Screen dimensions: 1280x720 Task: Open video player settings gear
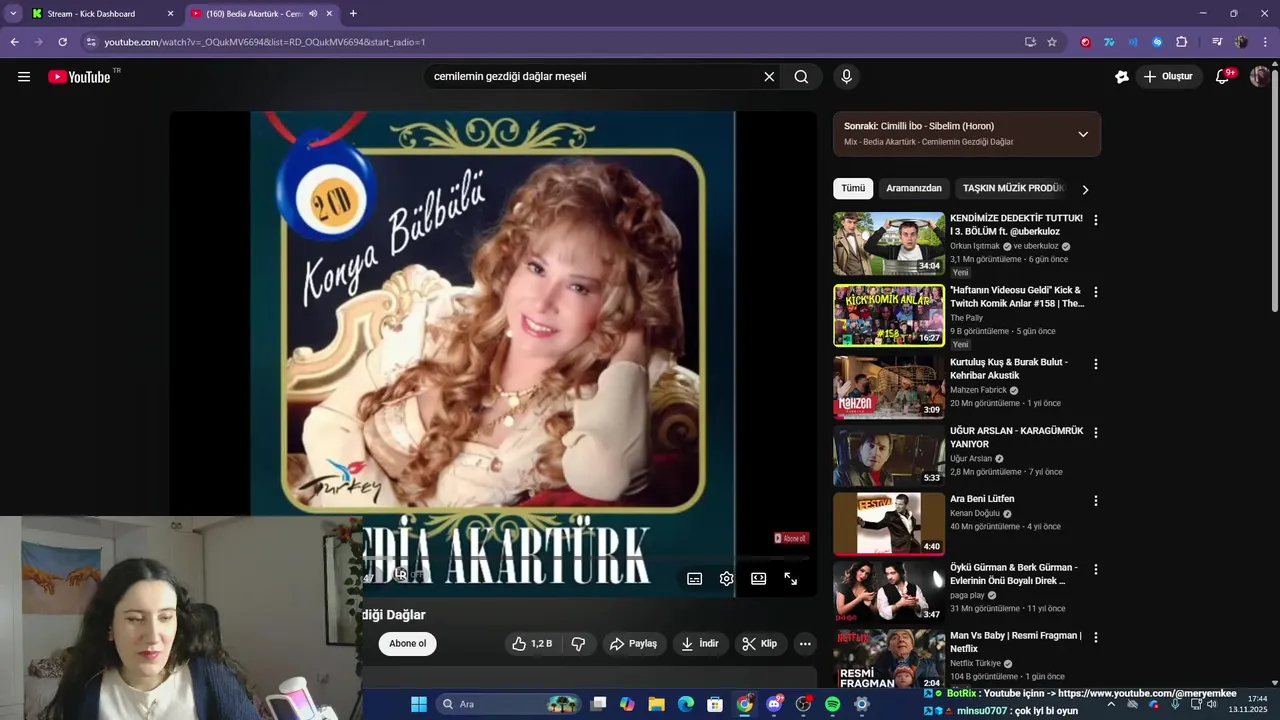click(x=727, y=579)
